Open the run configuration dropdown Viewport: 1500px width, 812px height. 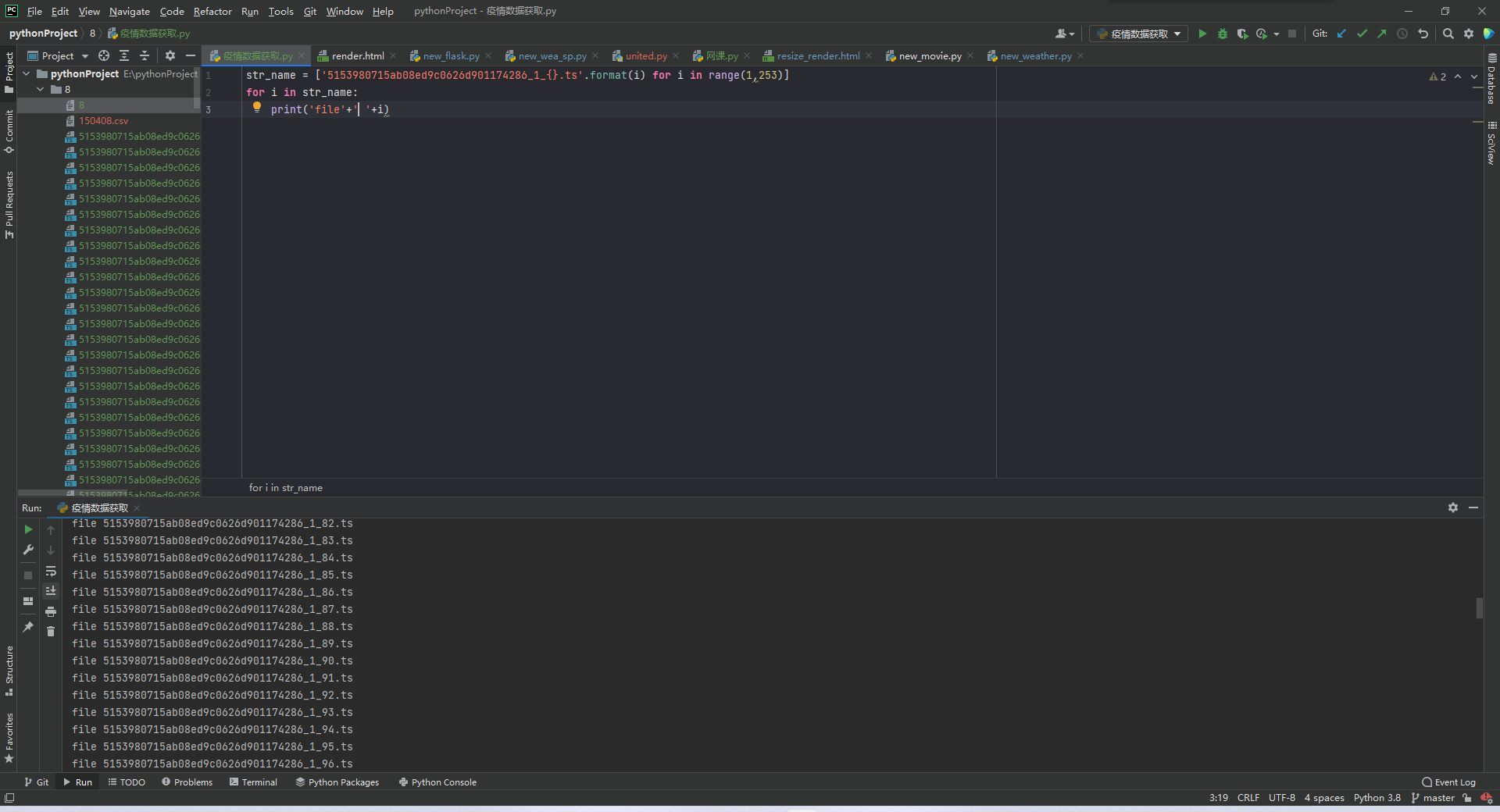tap(1138, 34)
